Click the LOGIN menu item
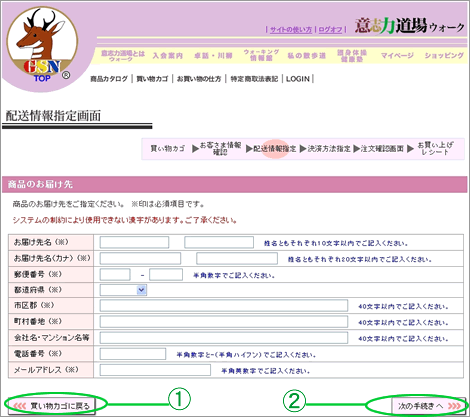Viewport: 470px width, 417px height. pos(298,79)
